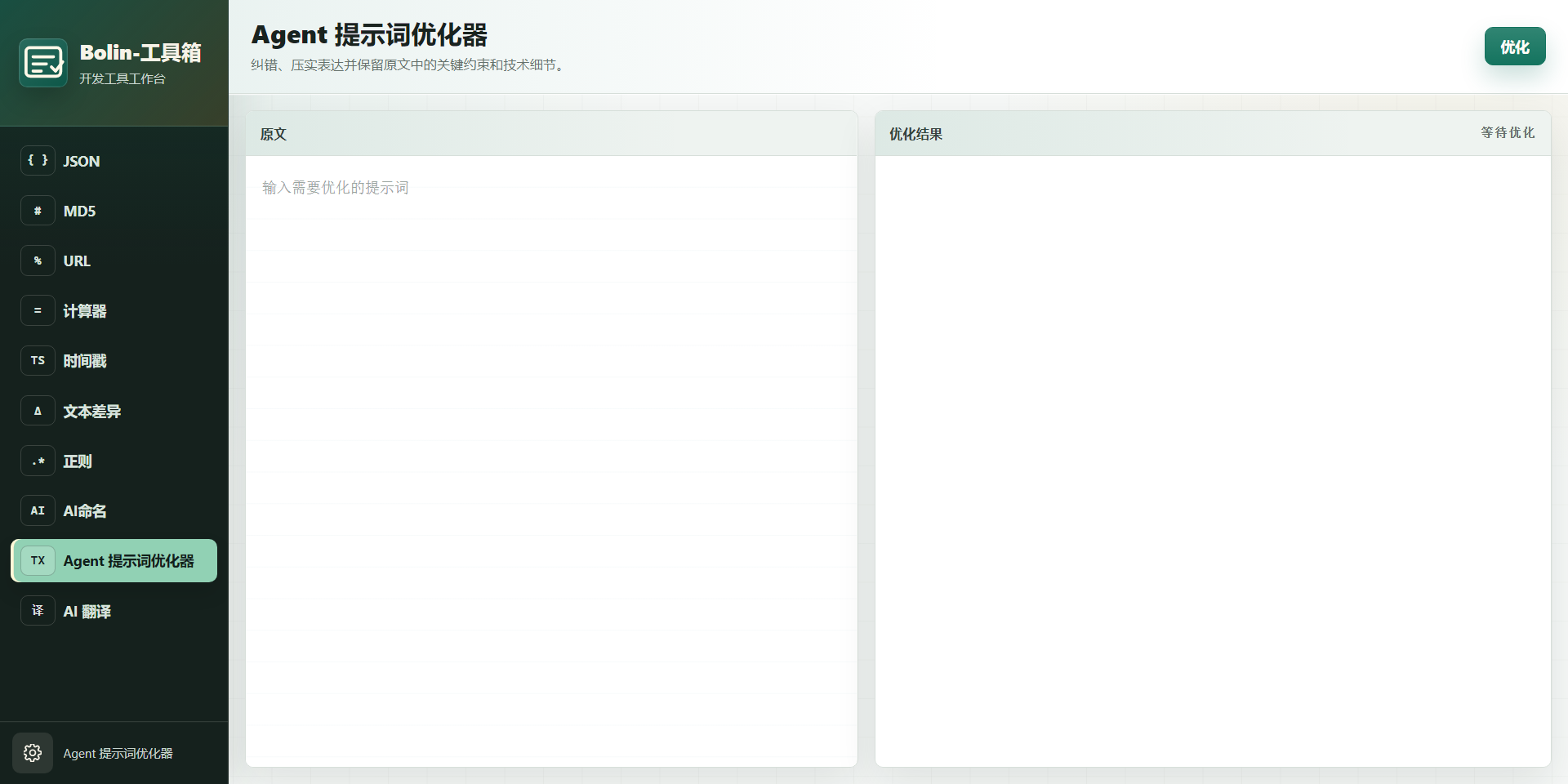Select Agent 提示词优化器 in the sidebar

coord(114,560)
